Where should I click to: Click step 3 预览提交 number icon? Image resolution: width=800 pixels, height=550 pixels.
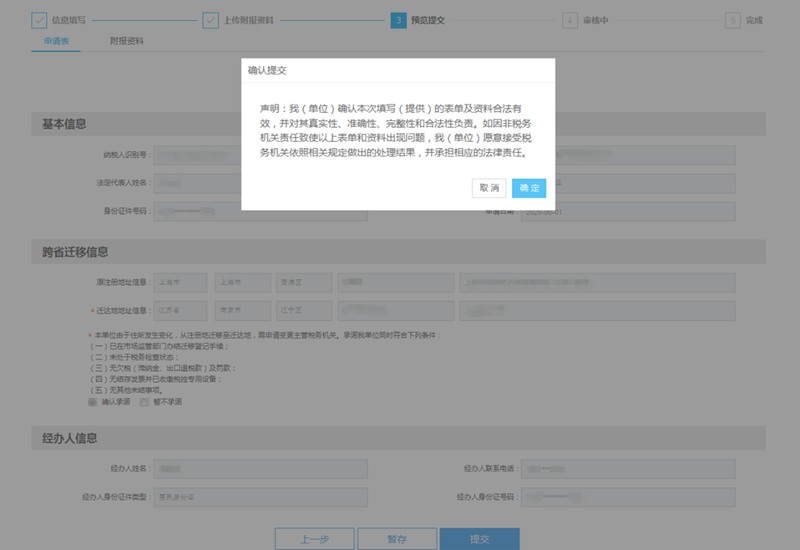[x=399, y=20]
